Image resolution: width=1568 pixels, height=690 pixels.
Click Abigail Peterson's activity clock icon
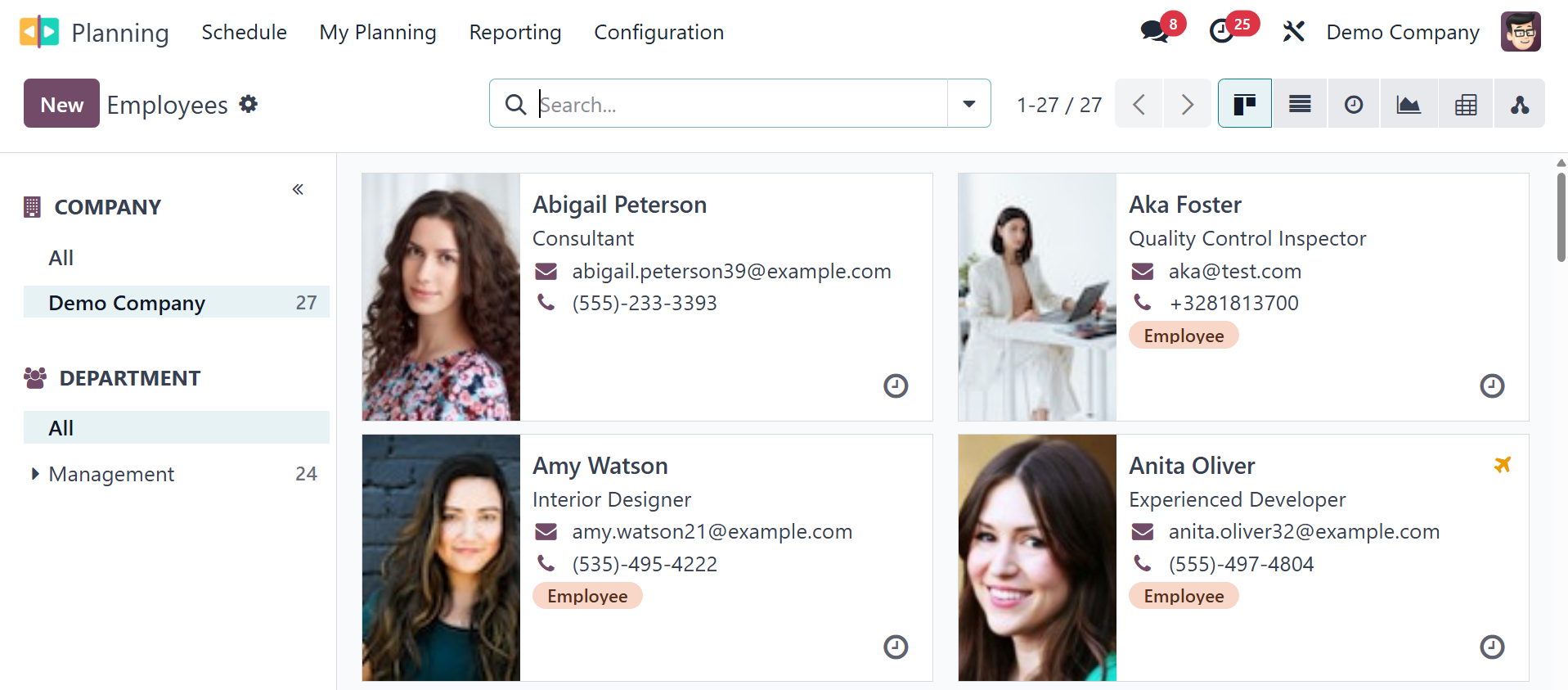click(896, 386)
